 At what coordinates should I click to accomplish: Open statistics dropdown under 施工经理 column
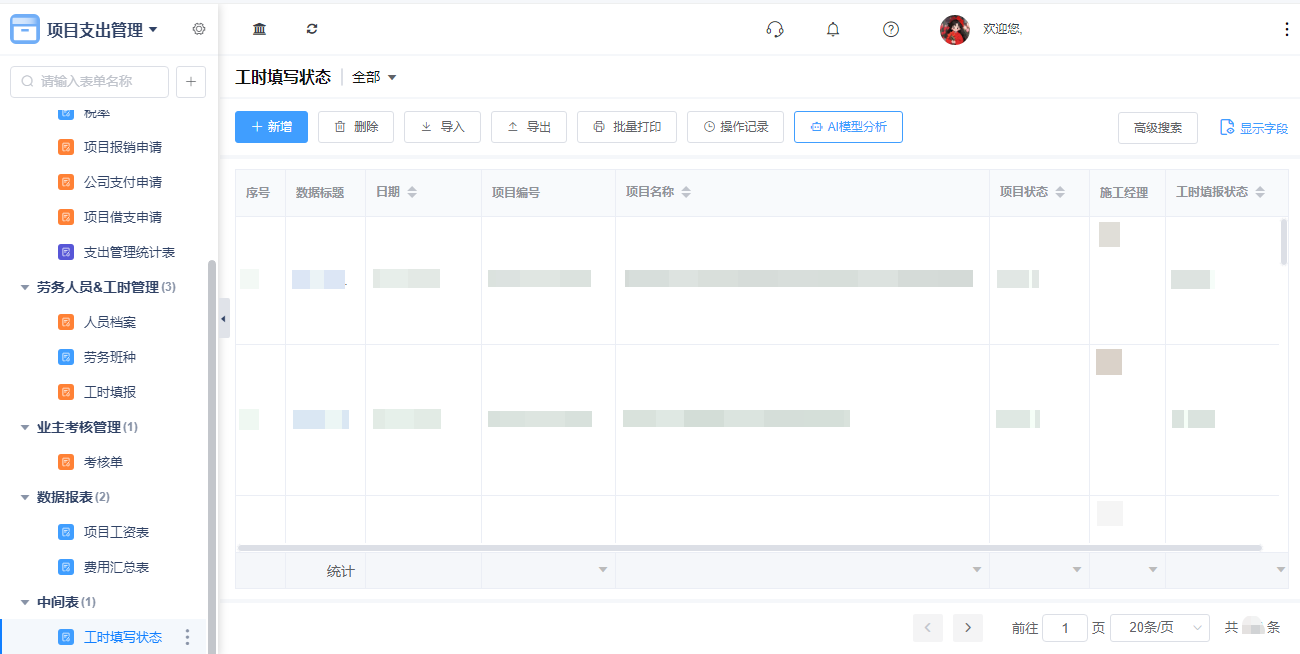pos(1152,570)
